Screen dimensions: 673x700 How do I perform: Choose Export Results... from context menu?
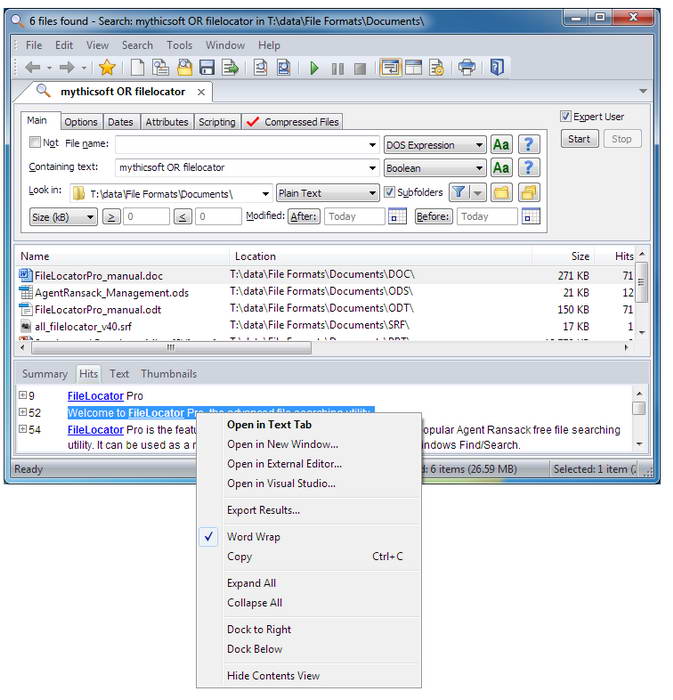pos(308,510)
